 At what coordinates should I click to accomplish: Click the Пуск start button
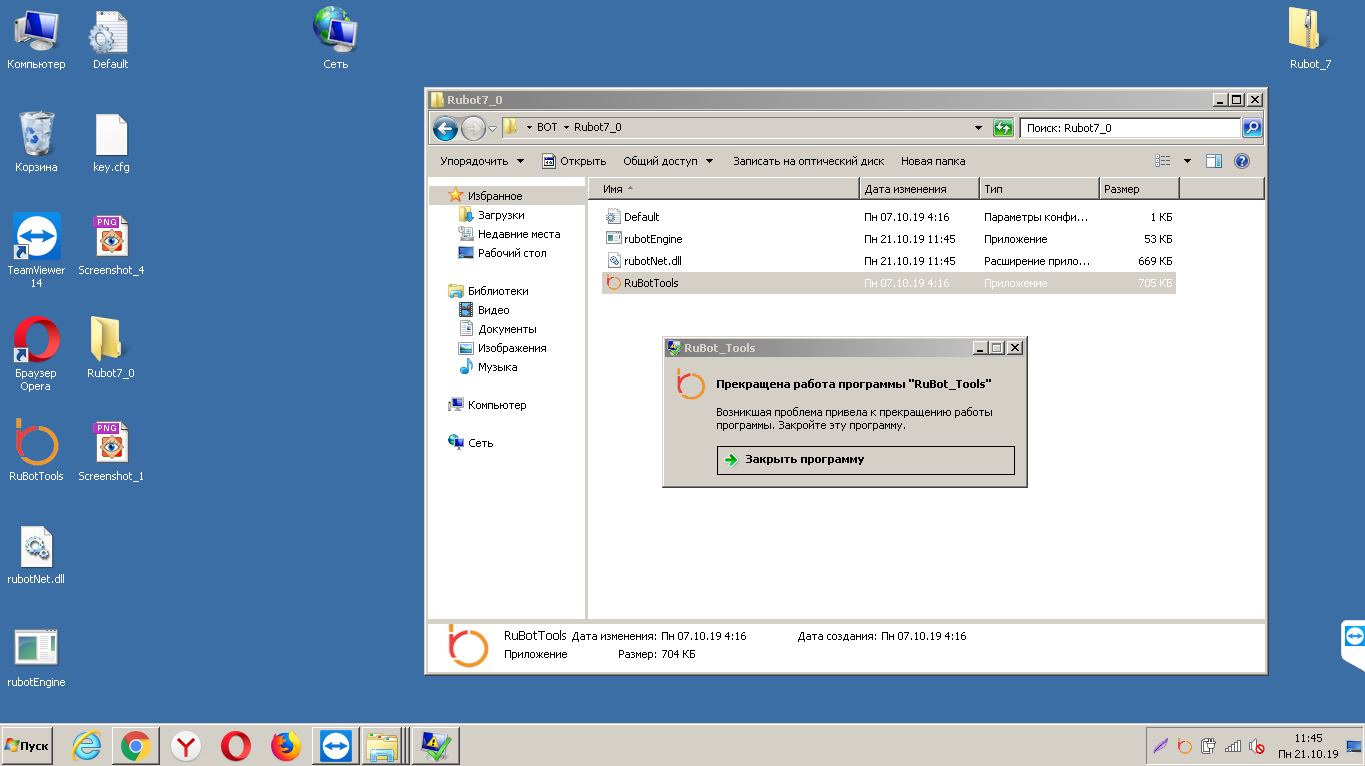tap(27, 746)
